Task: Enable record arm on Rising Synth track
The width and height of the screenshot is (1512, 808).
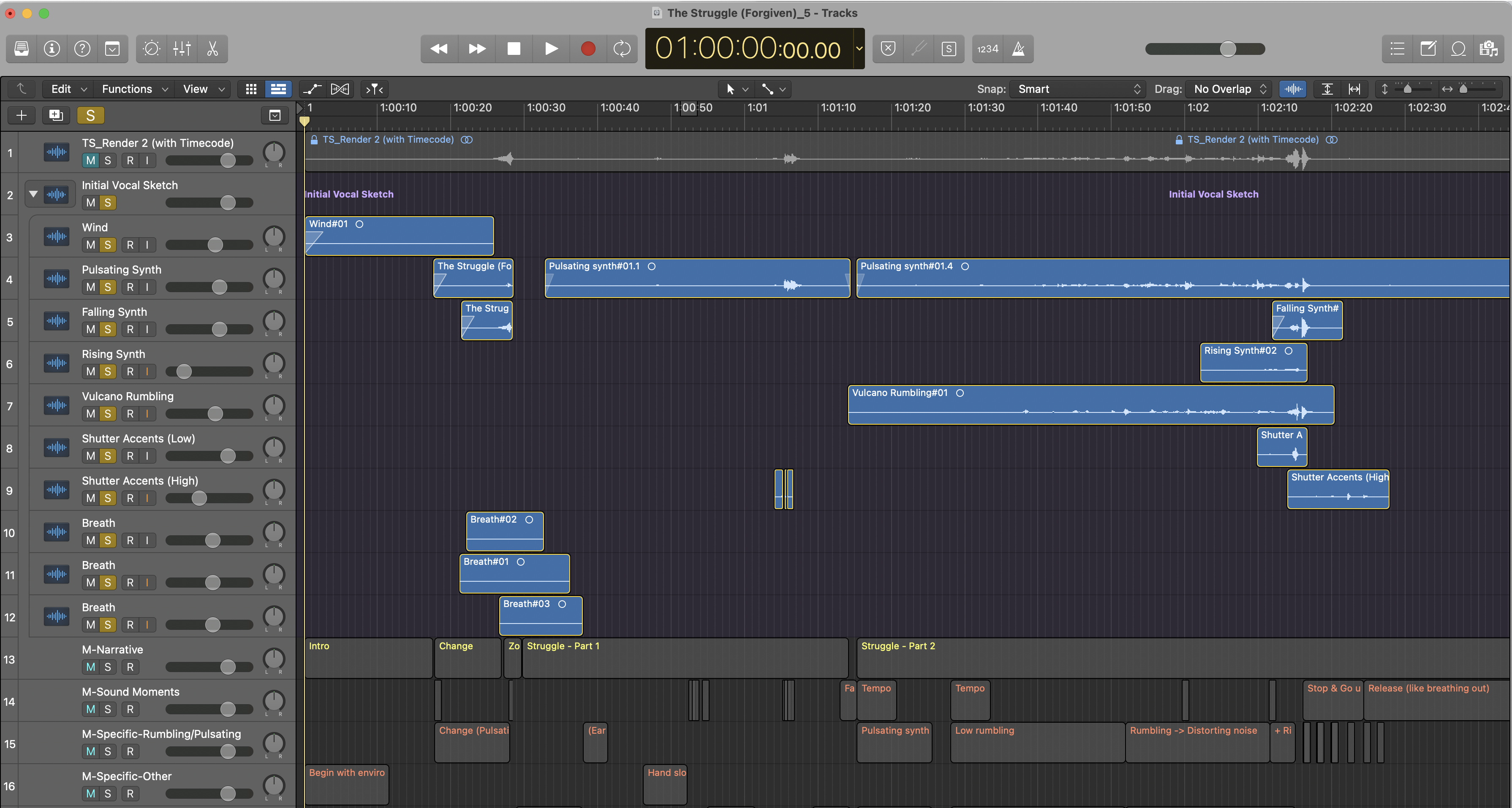Action: click(x=131, y=371)
